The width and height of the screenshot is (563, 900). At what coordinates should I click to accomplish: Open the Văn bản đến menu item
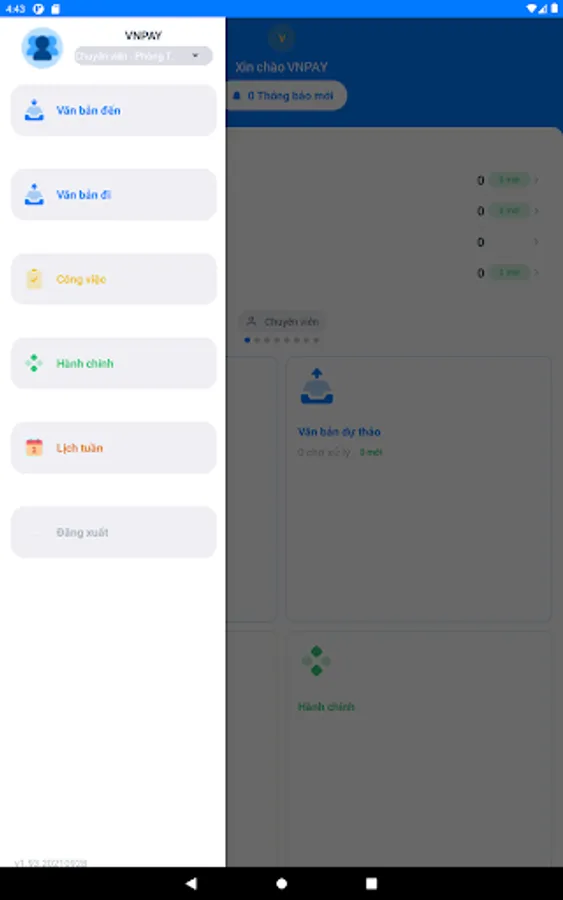114,110
